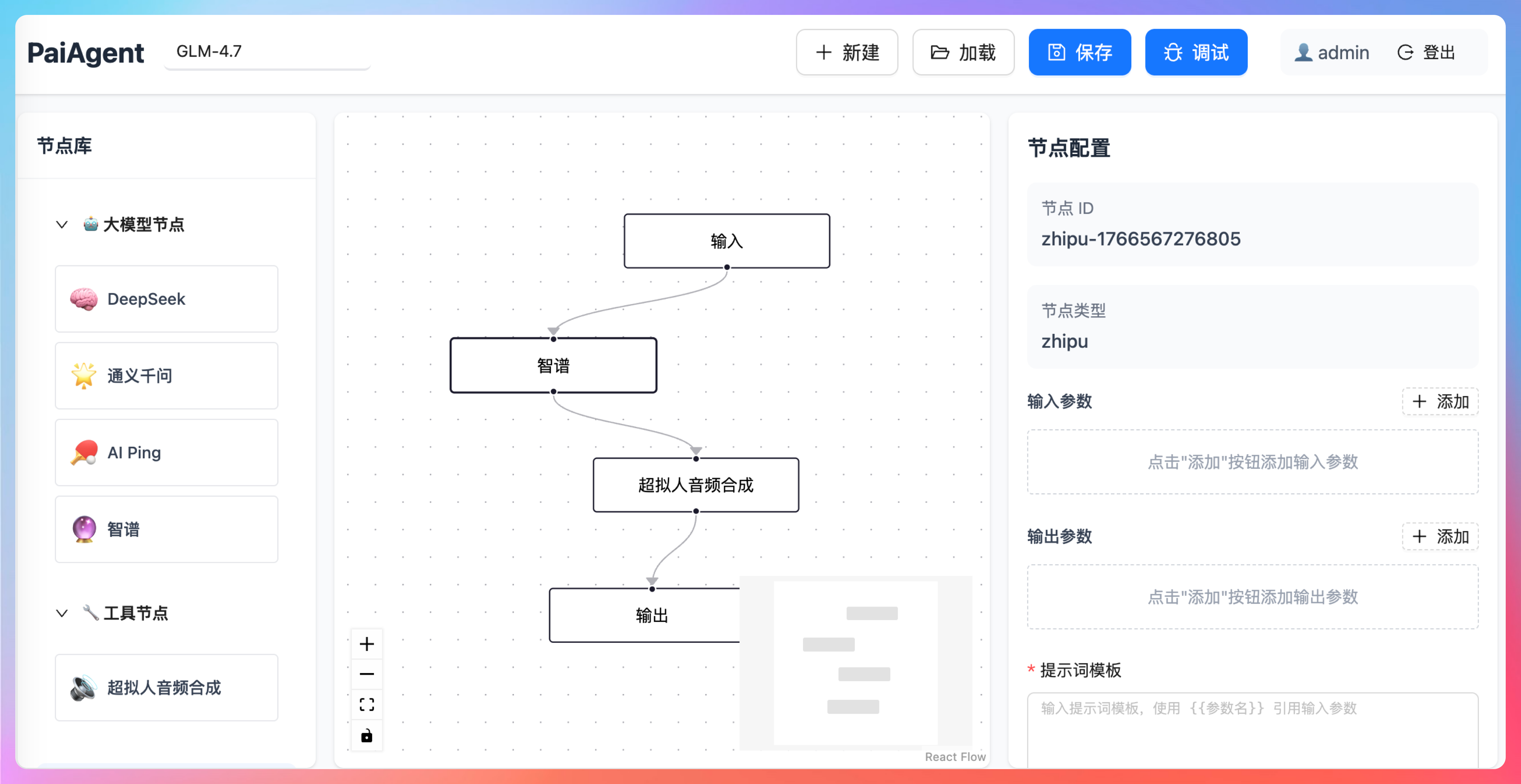This screenshot has width=1521, height=784.
Task: Collapse the 工具节点 section chevron
Action: pyautogui.click(x=62, y=613)
